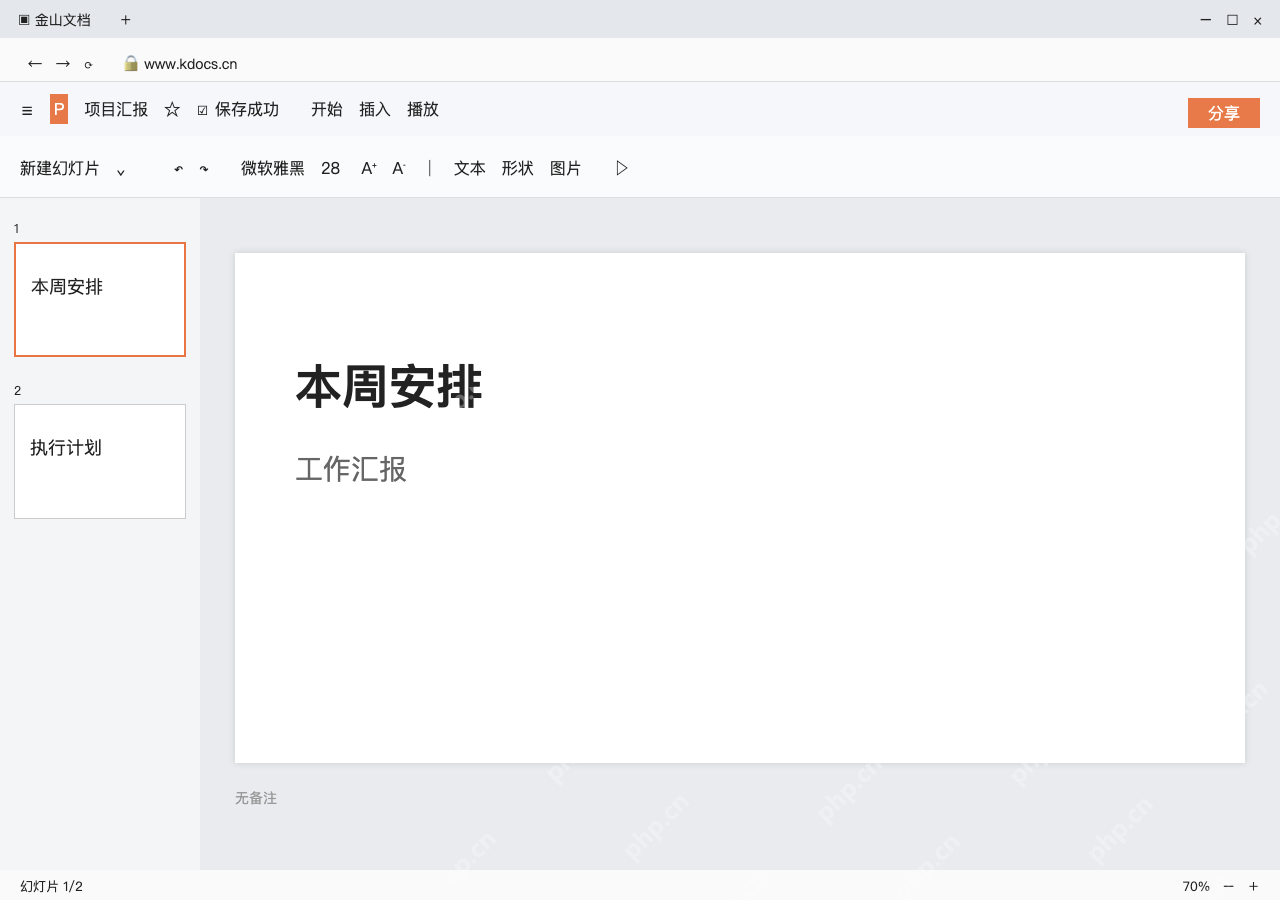Click the orange P presentation logo
This screenshot has width=1280, height=900.
[59, 109]
